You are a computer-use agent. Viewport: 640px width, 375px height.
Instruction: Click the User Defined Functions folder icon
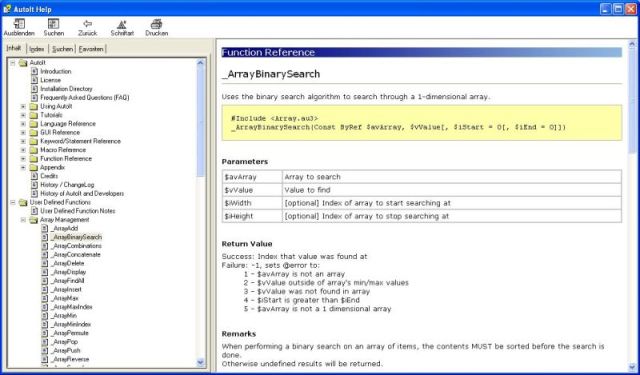(x=23, y=202)
